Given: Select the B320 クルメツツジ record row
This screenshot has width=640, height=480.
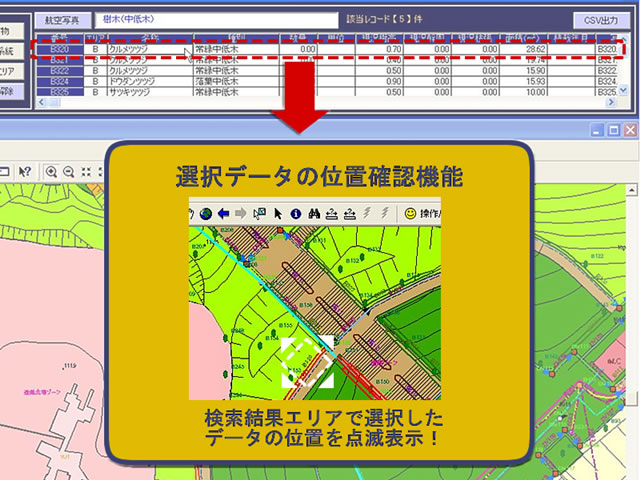Looking at the screenshot, I should pyautogui.click(x=300, y=48).
